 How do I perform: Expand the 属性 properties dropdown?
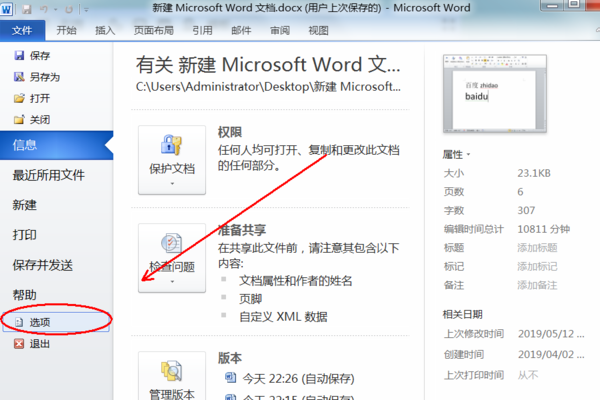click(x=456, y=155)
